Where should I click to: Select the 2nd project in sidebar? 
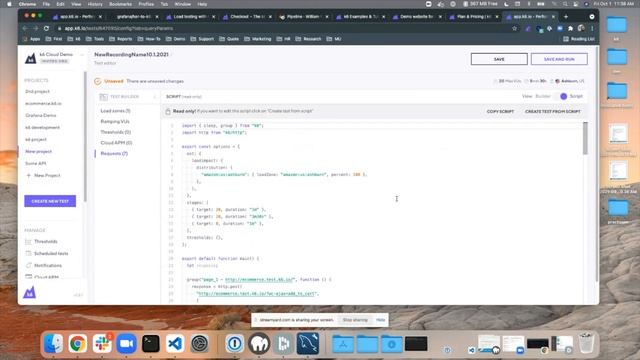(x=38, y=91)
